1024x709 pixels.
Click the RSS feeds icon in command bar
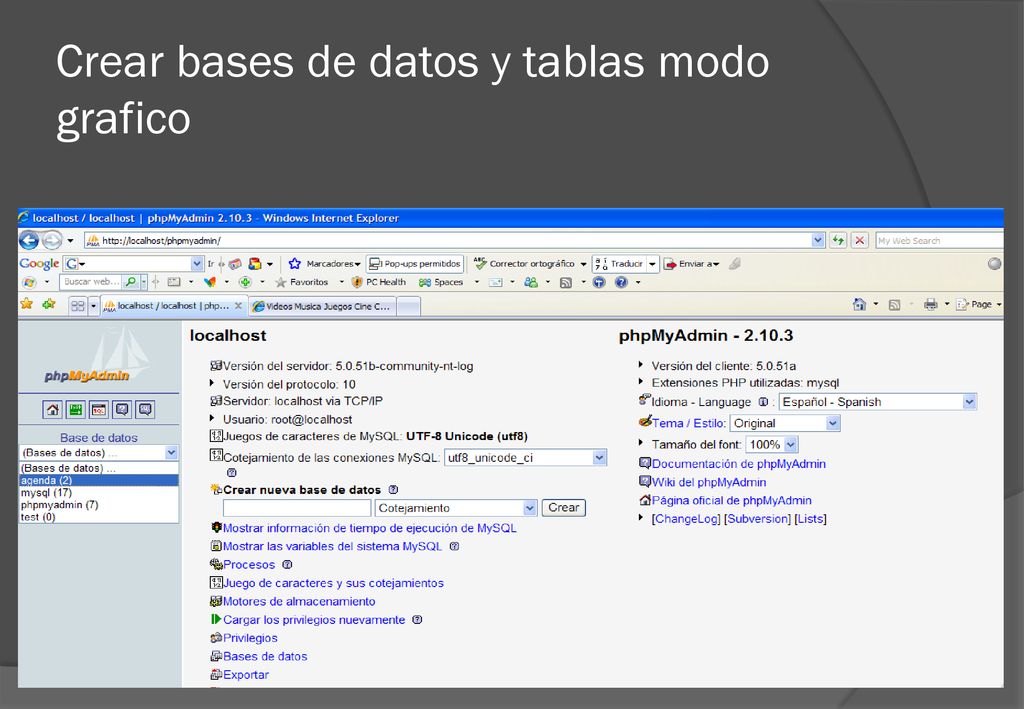[895, 305]
